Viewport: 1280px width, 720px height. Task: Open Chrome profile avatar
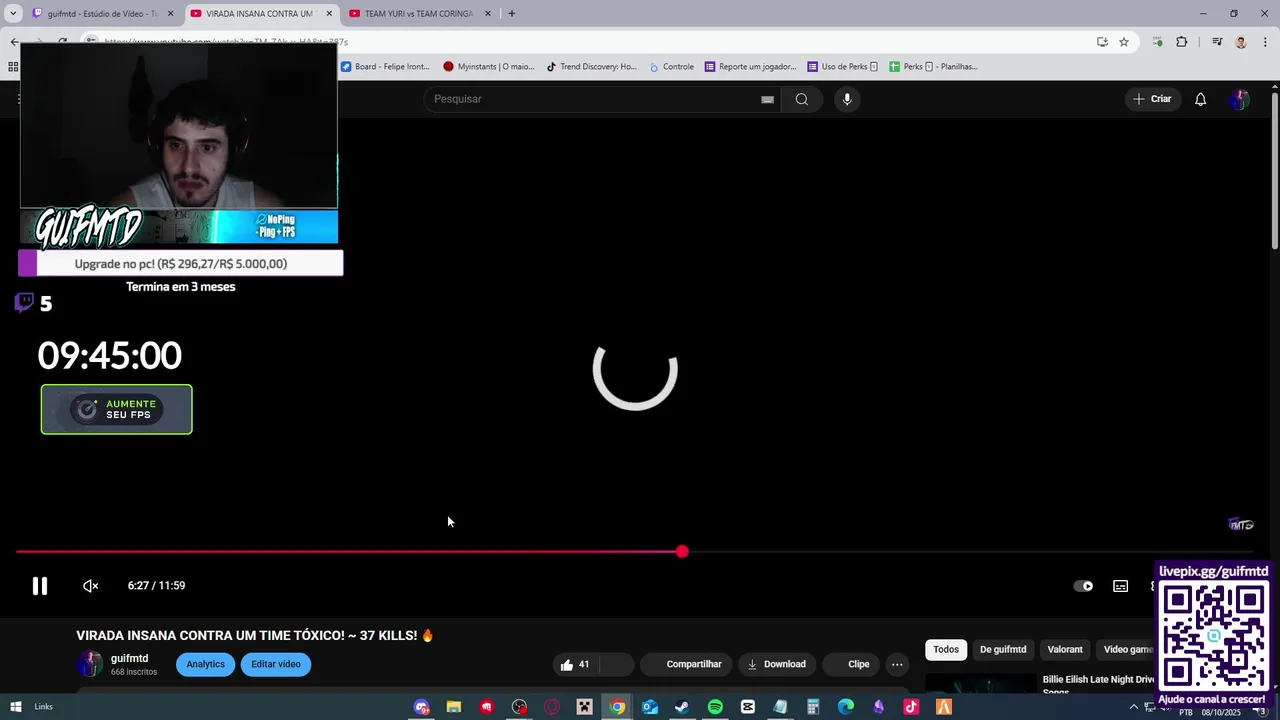point(1241,42)
